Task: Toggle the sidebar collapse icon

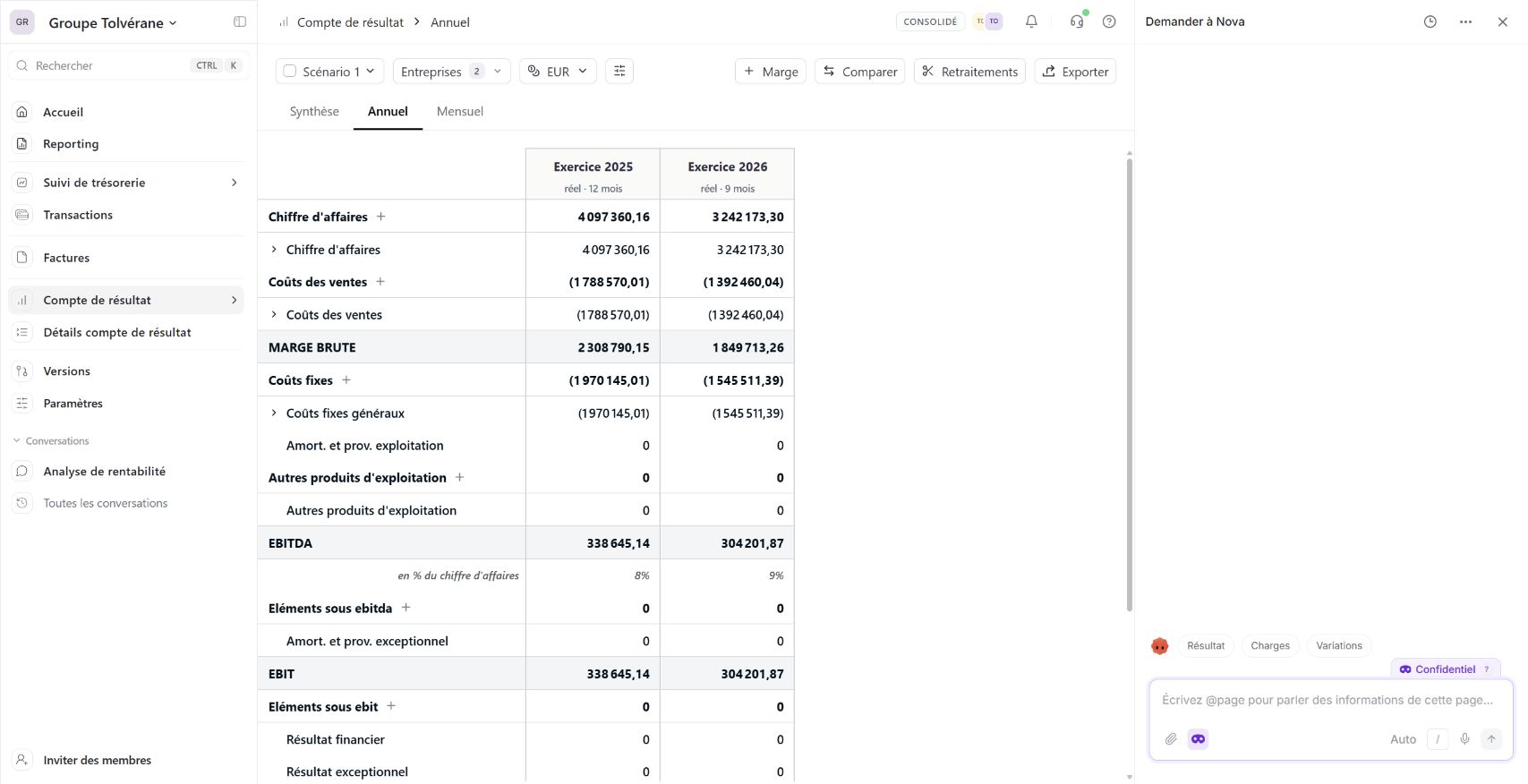Action: (x=240, y=21)
